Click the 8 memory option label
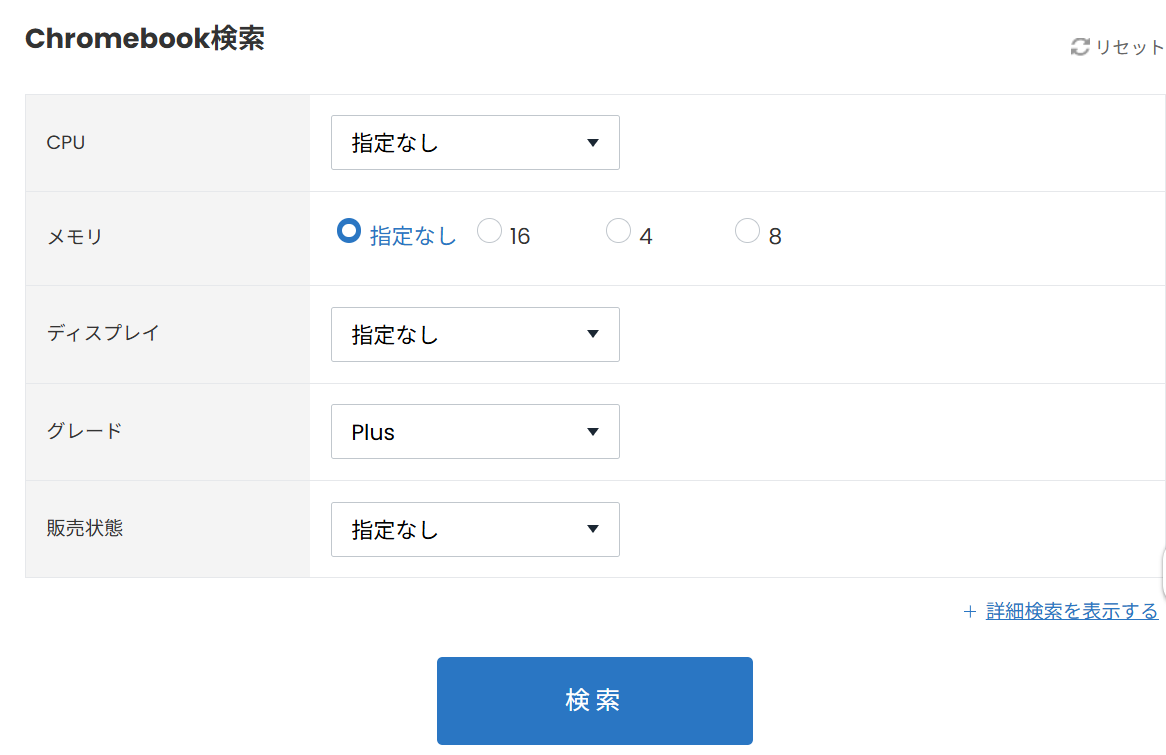 pyautogui.click(x=775, y=237)
